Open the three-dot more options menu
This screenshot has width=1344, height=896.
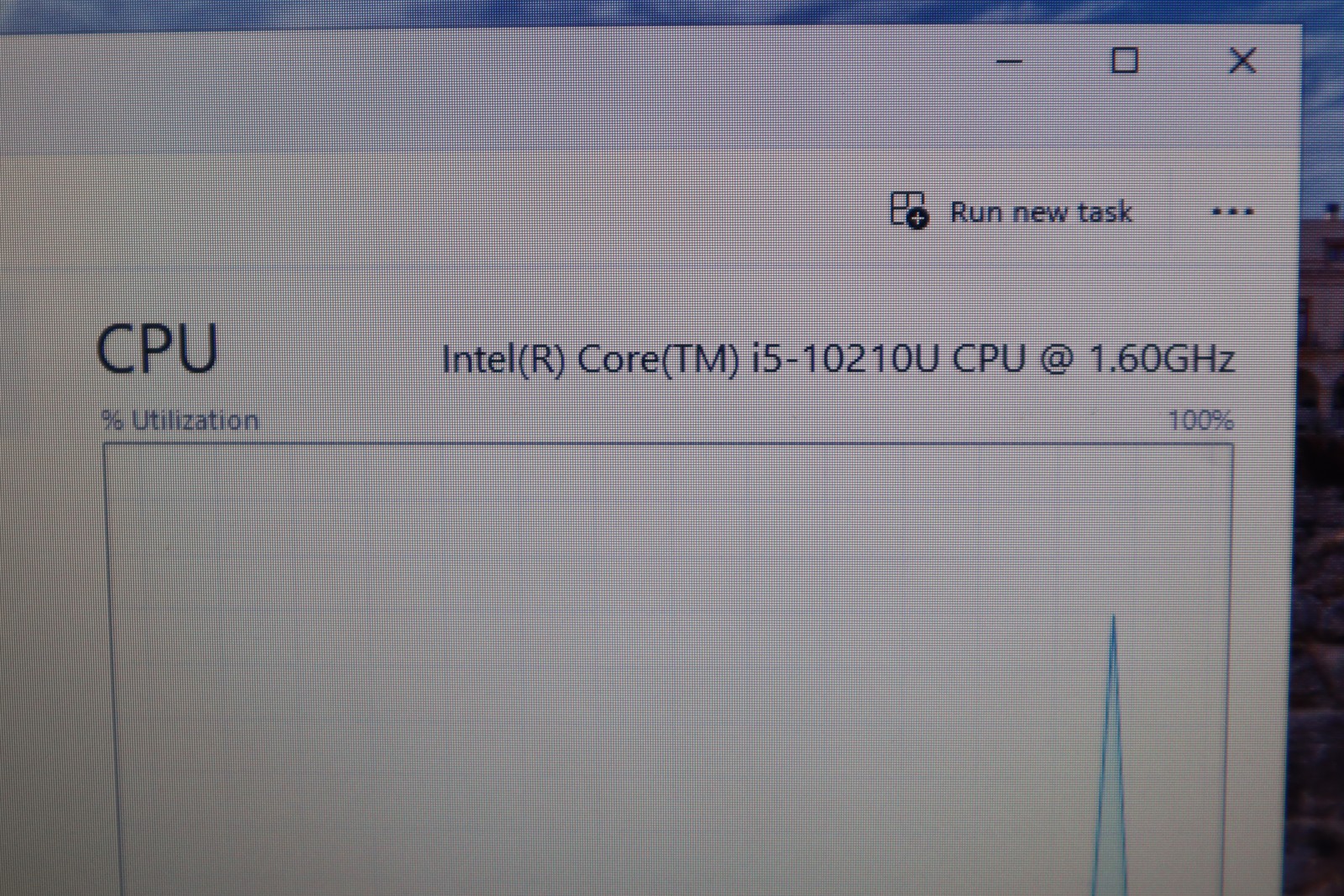pos(1232,212)
